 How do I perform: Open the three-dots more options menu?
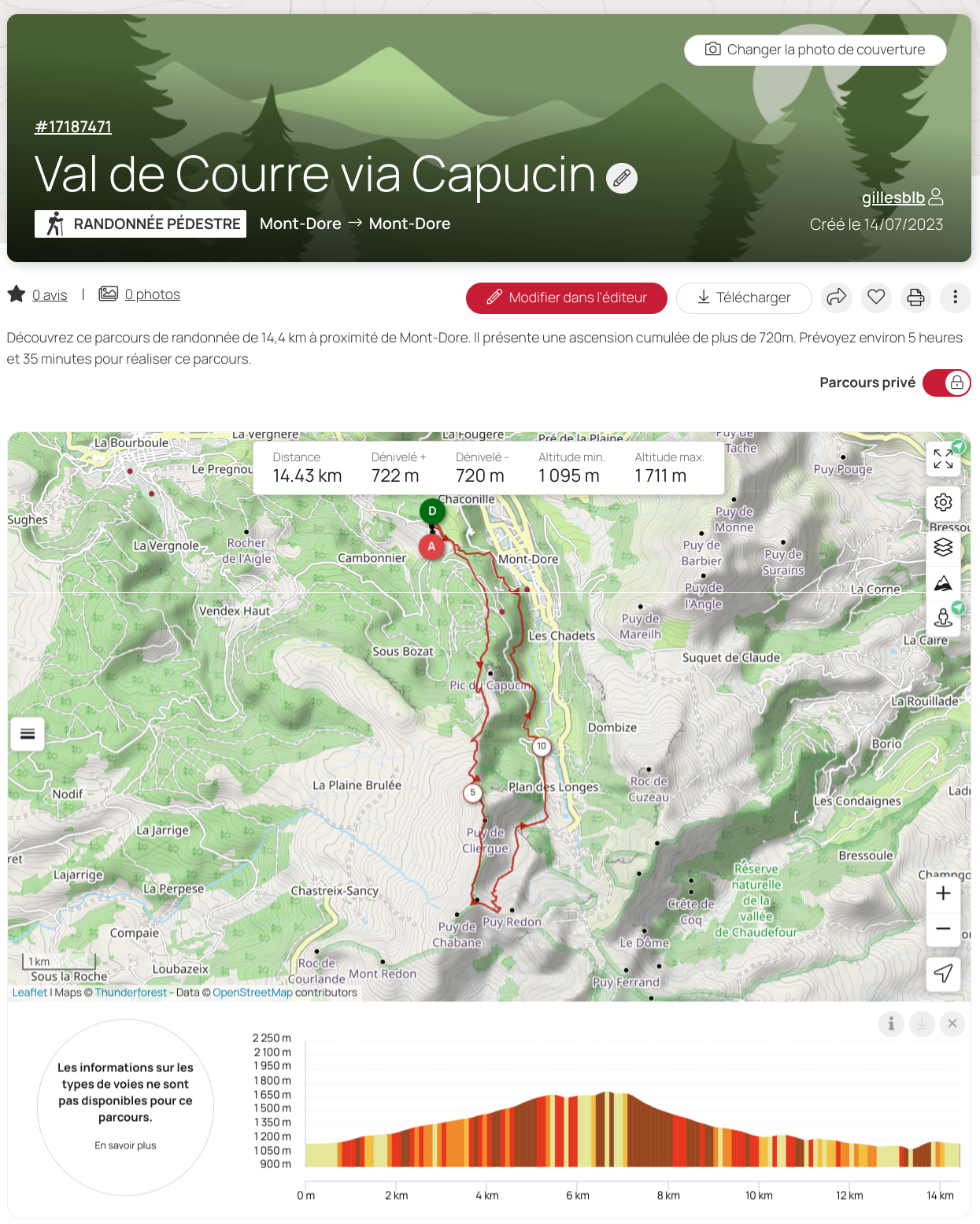[x=955, y=297]
